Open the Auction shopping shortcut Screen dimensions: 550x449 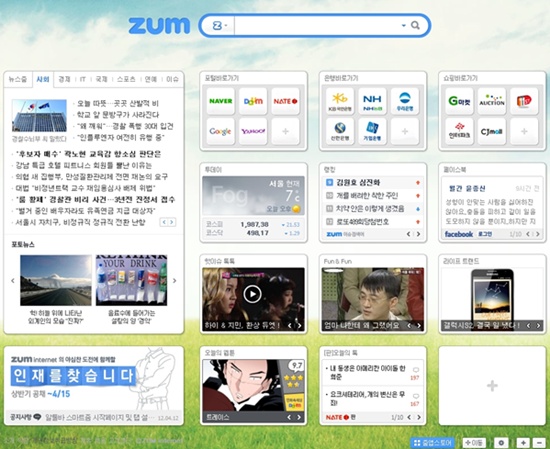tap(491, 101)
